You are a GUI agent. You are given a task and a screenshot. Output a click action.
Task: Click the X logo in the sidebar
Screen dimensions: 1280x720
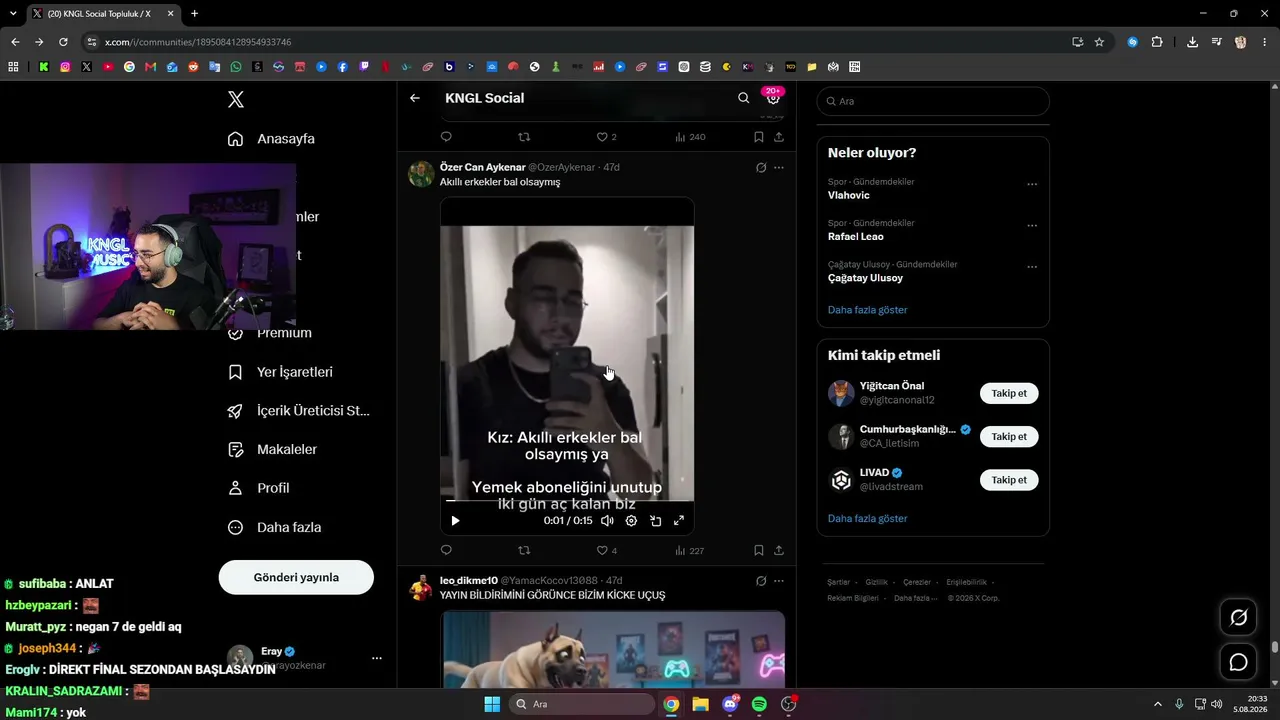236,99
